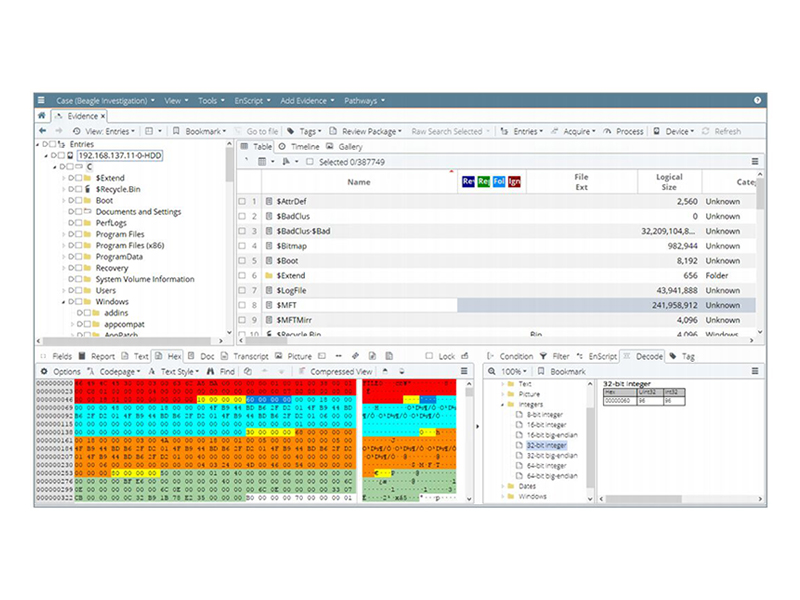Collapse the Windows folder in the tree
Image resolution: width=800 pixels, height=600 pixels.
tap(64, 302)
